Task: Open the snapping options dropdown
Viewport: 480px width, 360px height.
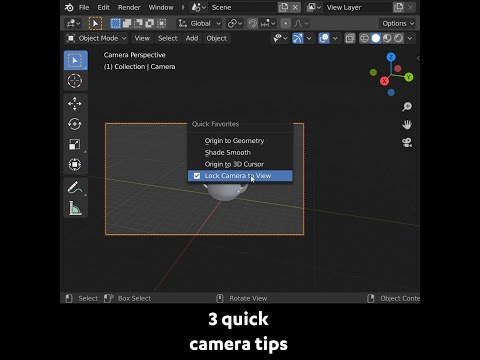Action: (x=268, y=23)
